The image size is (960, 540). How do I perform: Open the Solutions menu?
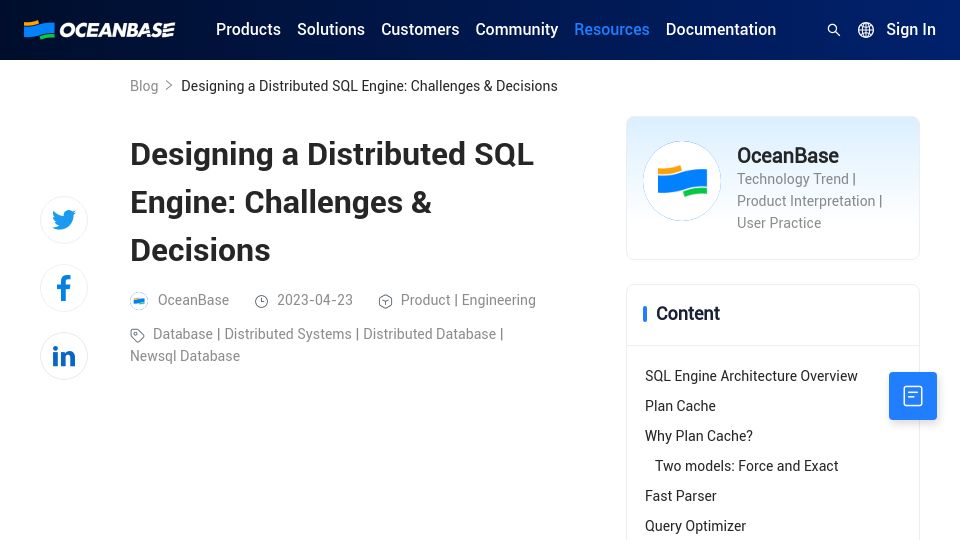click(331, 29)
